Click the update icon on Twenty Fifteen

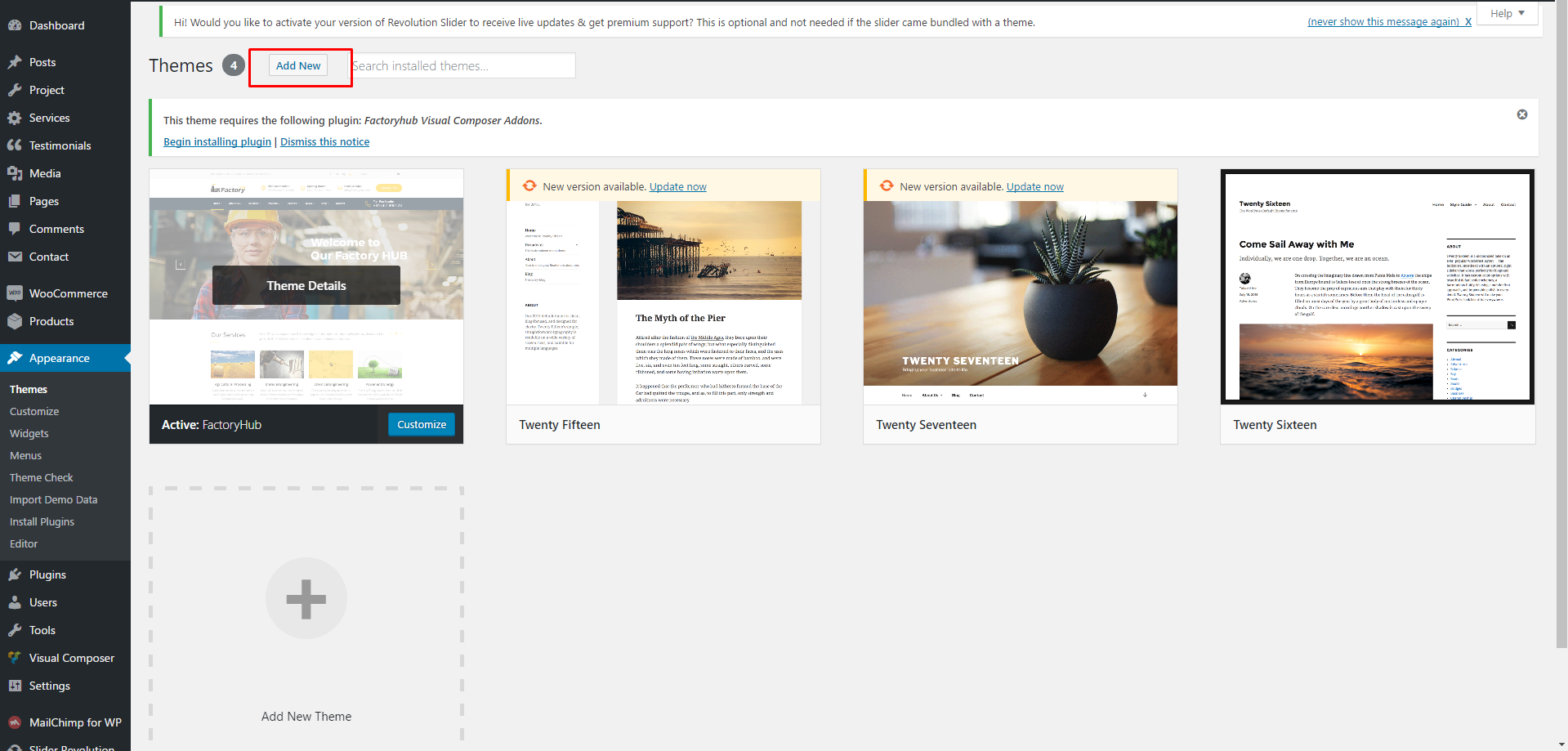(529, 186)
